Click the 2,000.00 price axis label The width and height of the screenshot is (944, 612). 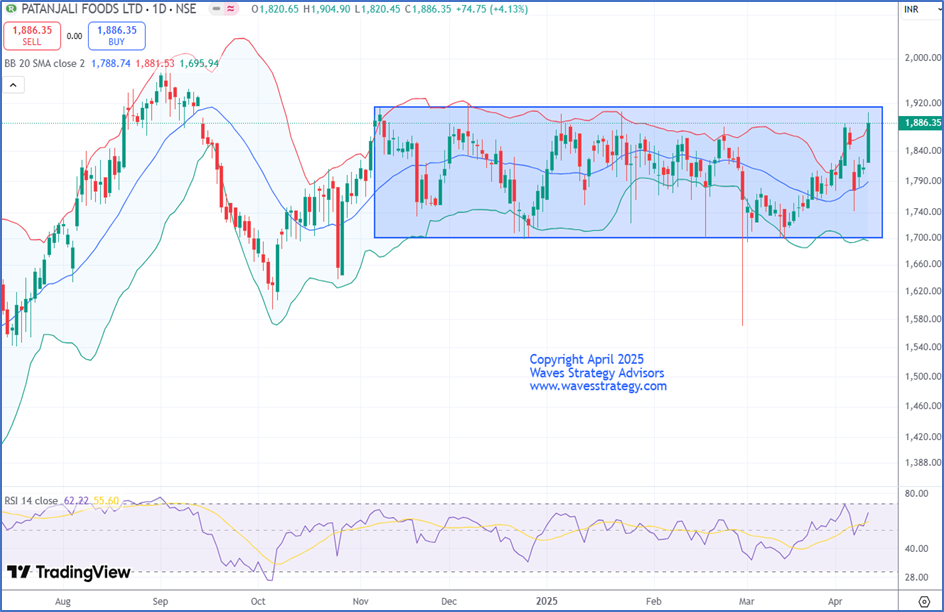[x=922, y=58]
